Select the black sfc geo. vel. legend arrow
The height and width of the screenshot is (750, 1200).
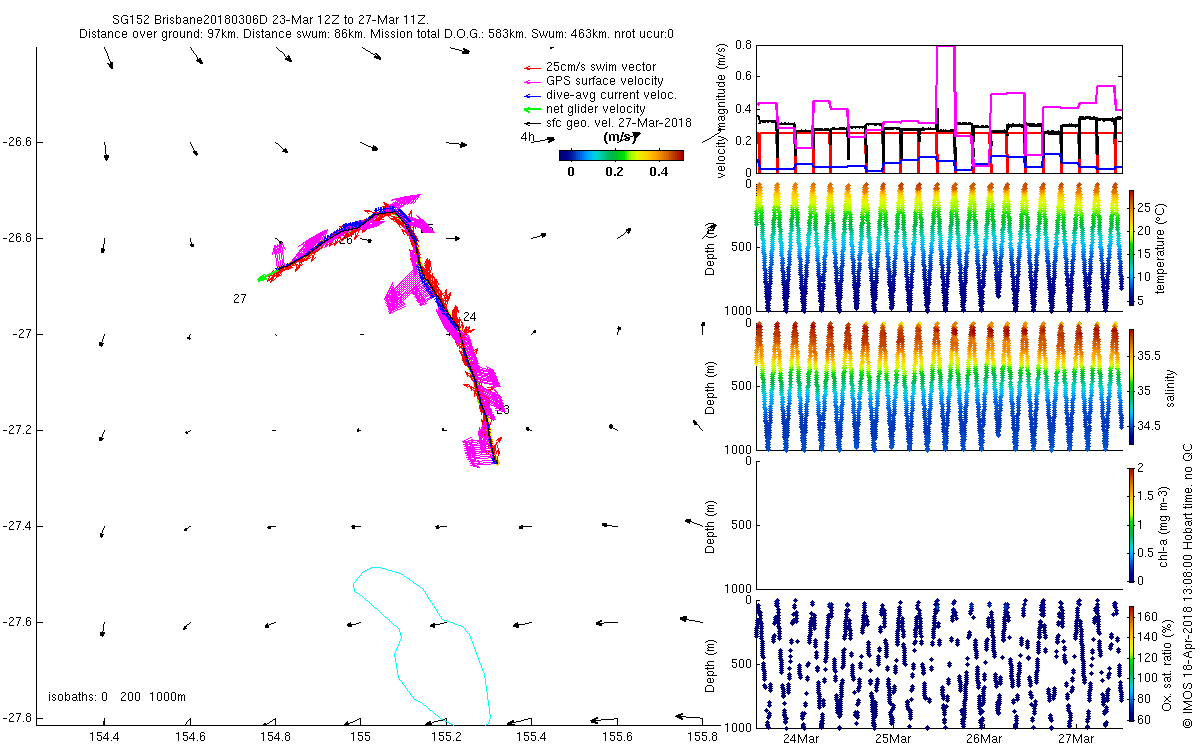[x=518, y=123]
